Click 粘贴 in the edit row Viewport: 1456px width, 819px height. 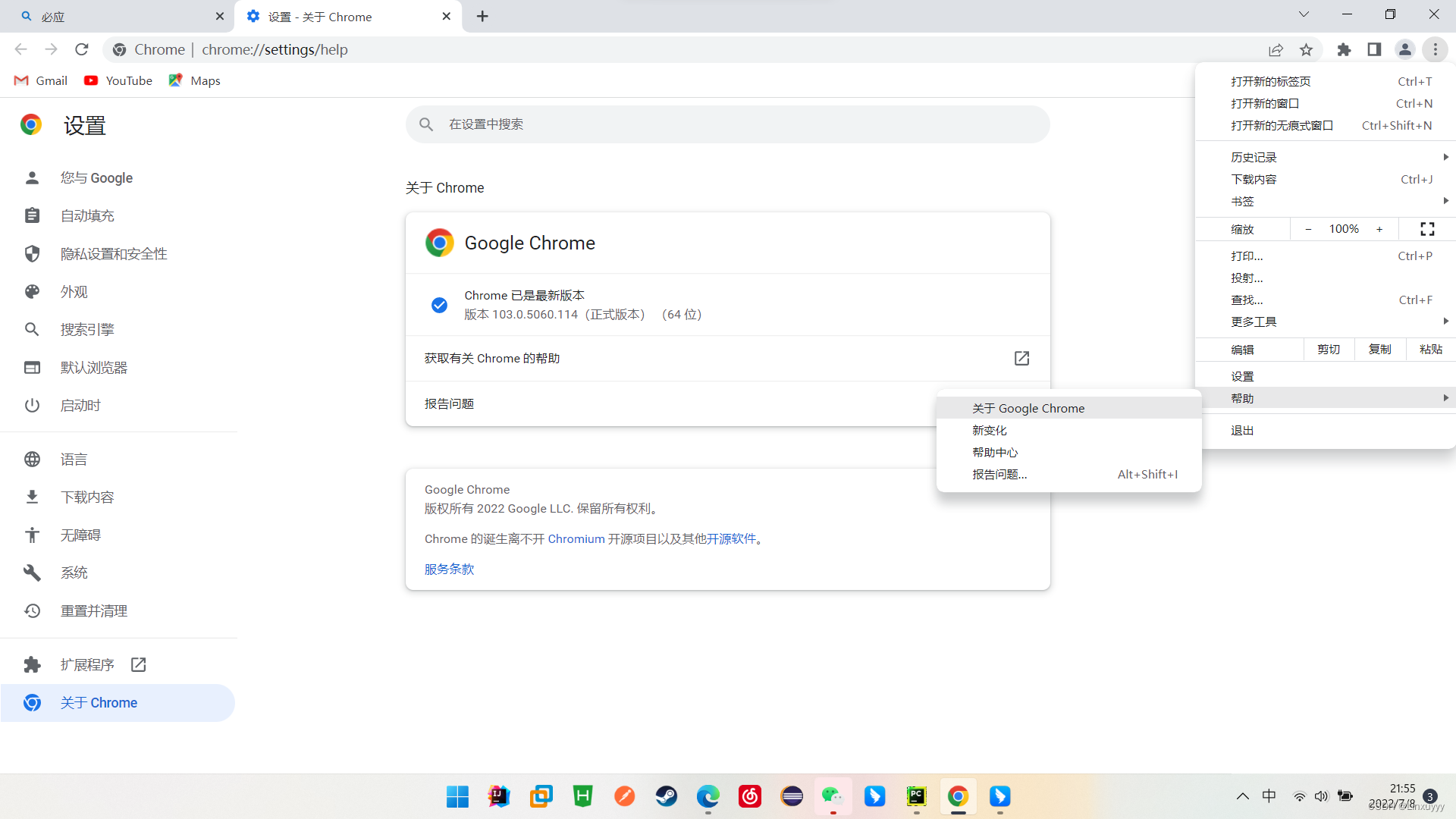(1431, 350)
